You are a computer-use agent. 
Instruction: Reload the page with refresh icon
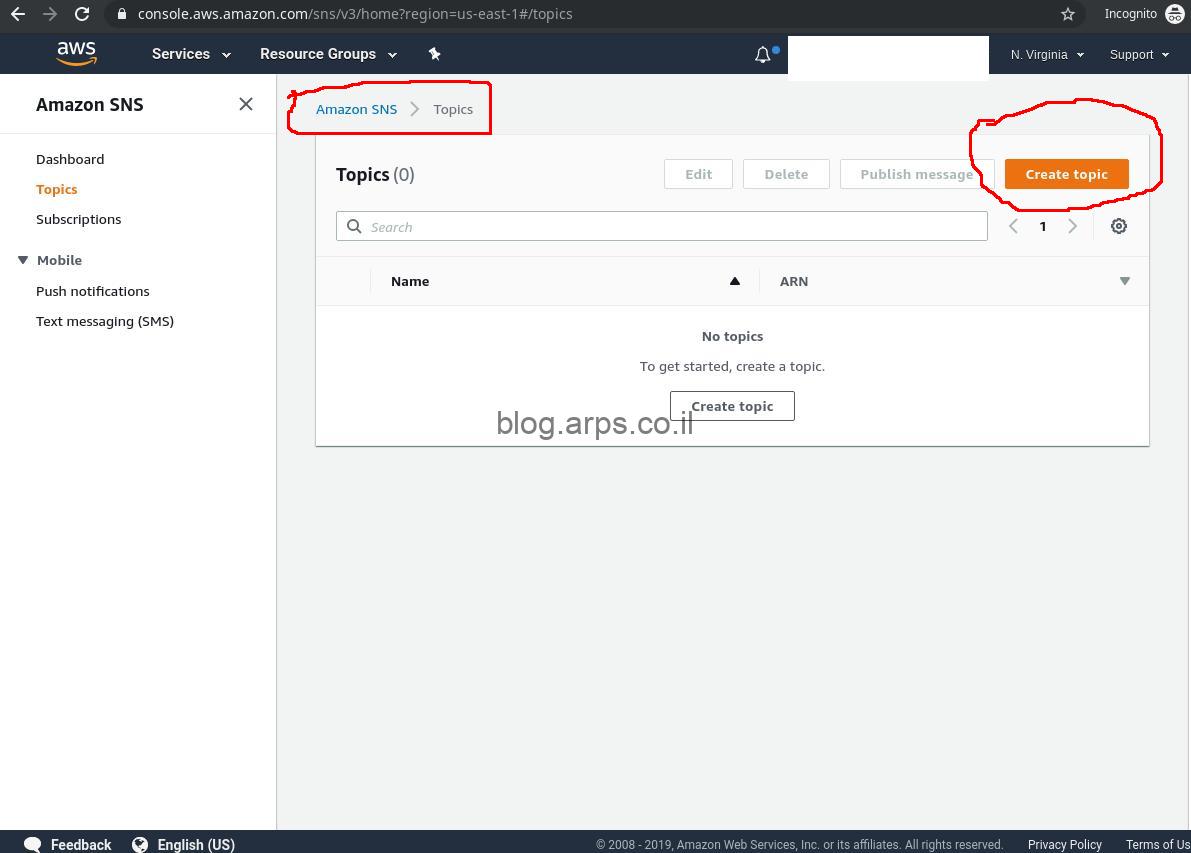82,14
